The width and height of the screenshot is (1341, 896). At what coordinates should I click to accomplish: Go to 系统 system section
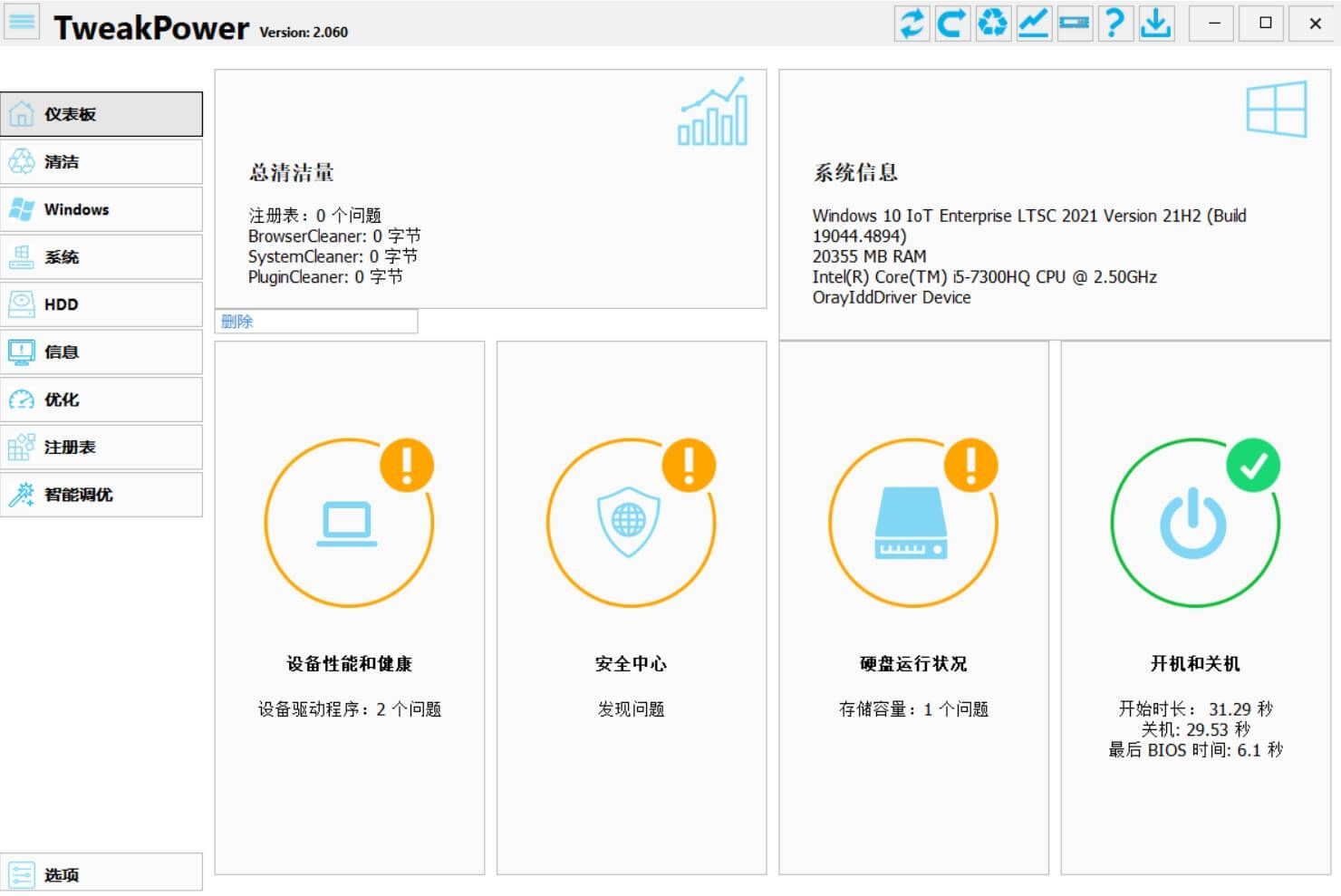pyautogui.click(x=101, y=257)
